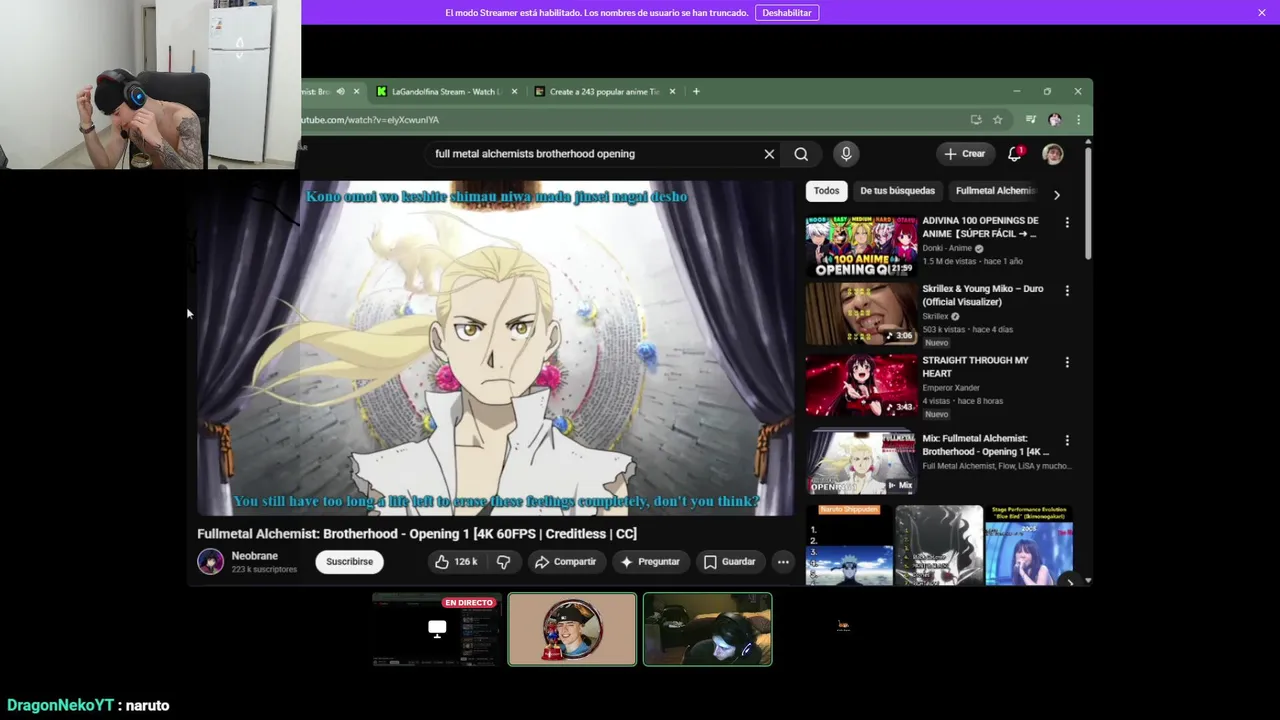Open Chrome profile avatar in toolbar
The height and width of the screenshot is (720, 1280).
click(1054, 120)
